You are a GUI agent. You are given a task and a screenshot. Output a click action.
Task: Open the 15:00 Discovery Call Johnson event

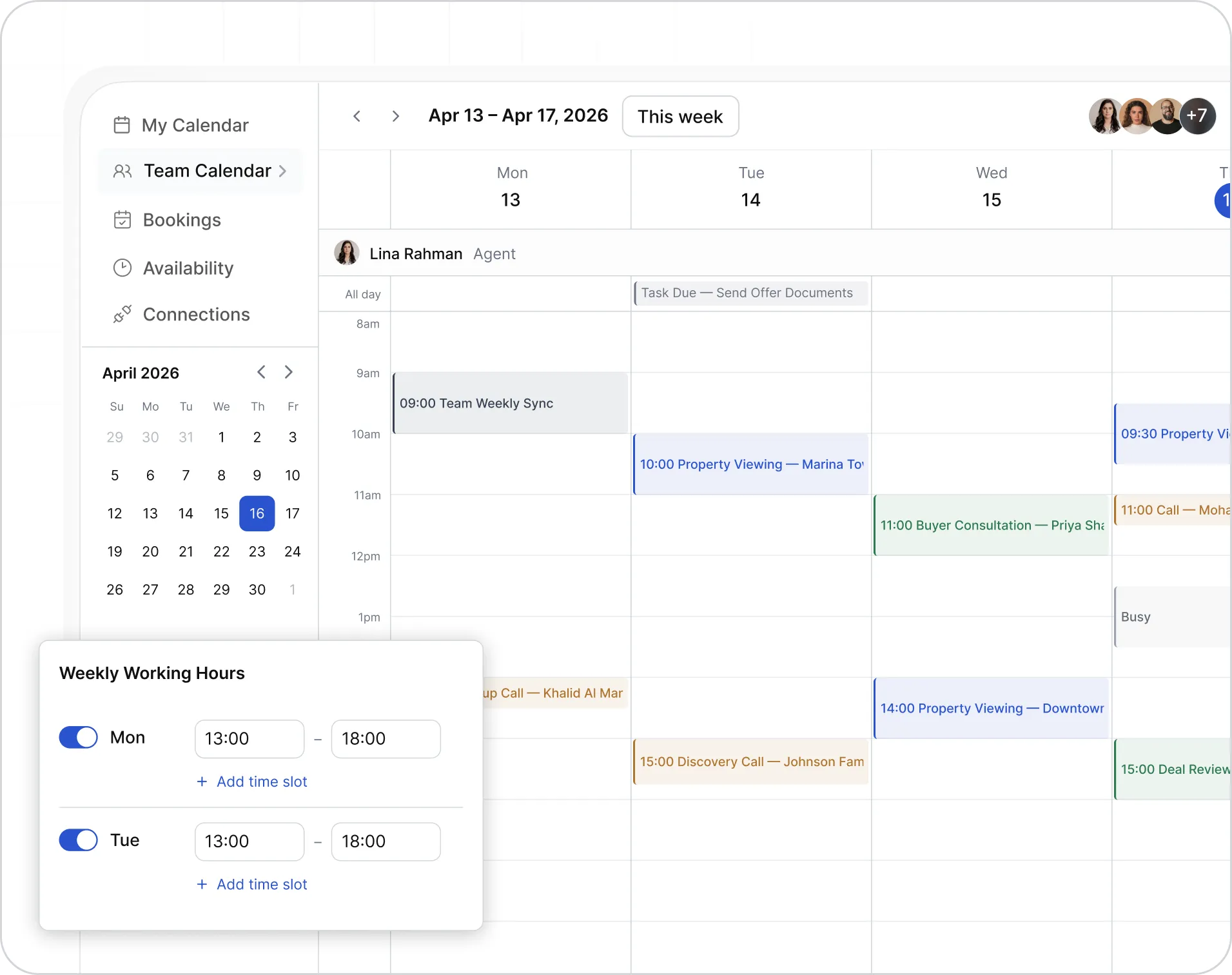(x=750, y=762)
